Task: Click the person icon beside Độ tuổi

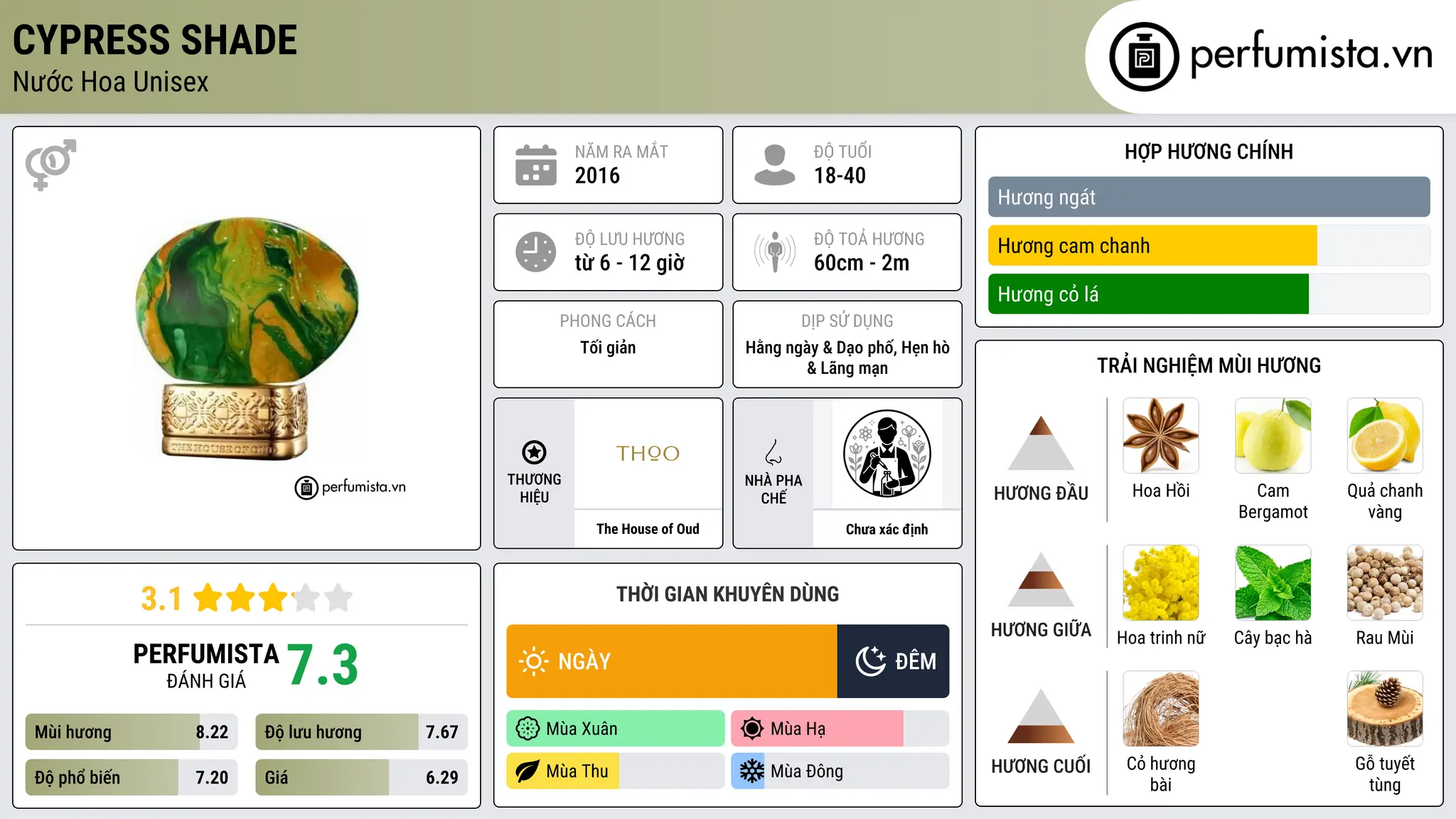Action: click(x=775, y=165)
